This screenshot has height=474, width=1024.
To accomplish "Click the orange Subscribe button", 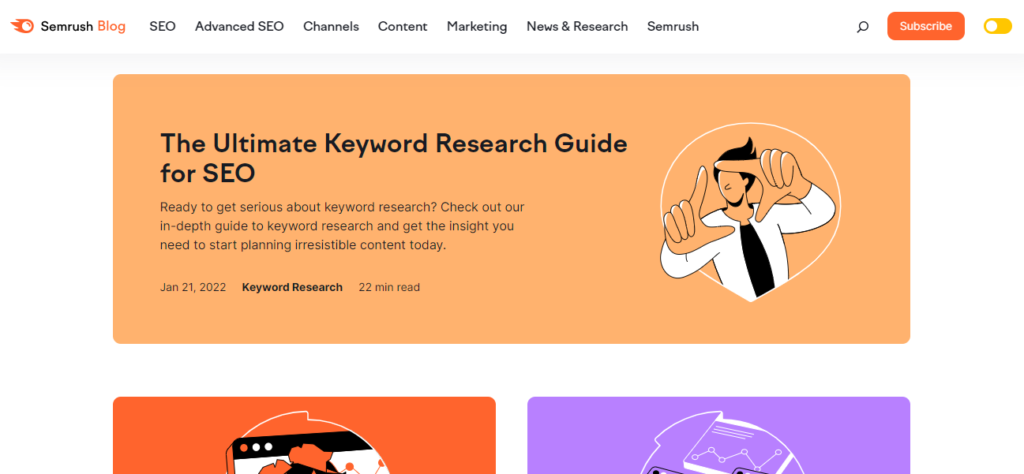I will tap(925, 26).
